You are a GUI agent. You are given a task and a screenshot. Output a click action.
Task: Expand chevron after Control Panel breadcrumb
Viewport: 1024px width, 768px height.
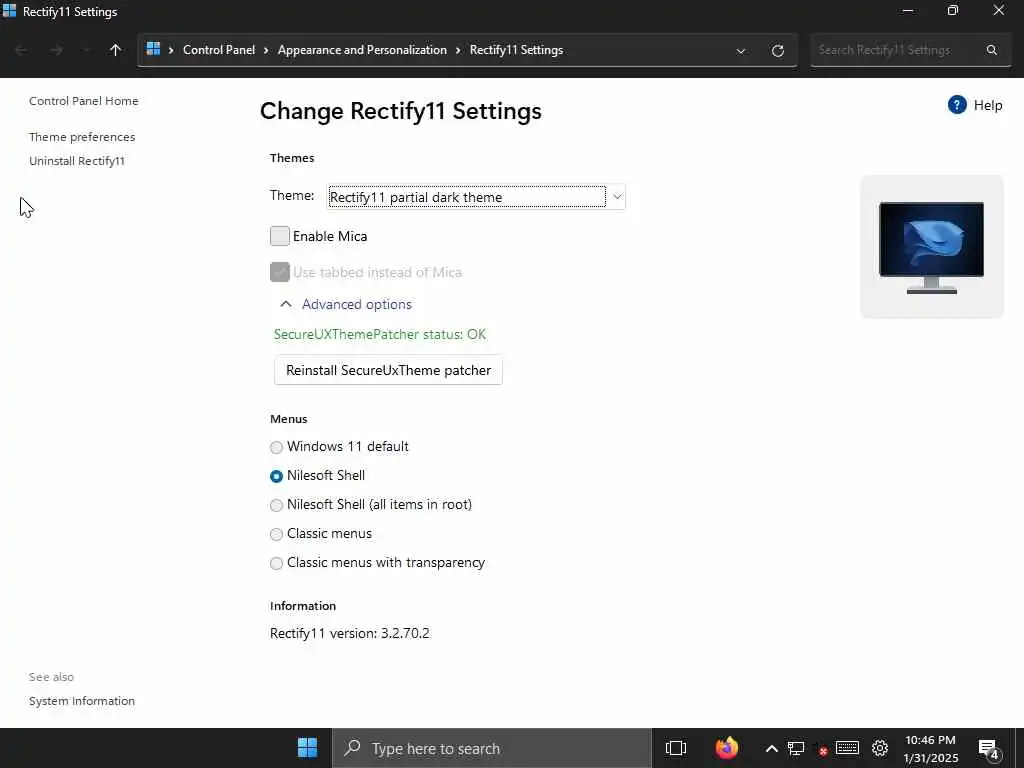point(266,50)
